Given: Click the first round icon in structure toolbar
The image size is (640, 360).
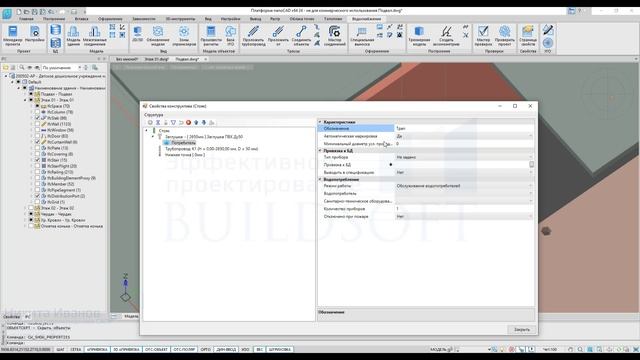Looking at the screenshot, I should click(x=150, y=122).
